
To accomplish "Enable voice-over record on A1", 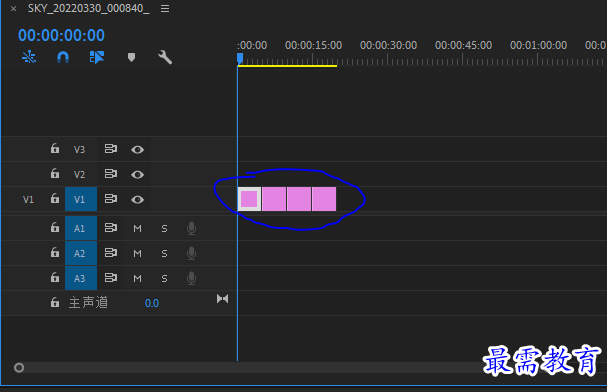I will [191, 228].
